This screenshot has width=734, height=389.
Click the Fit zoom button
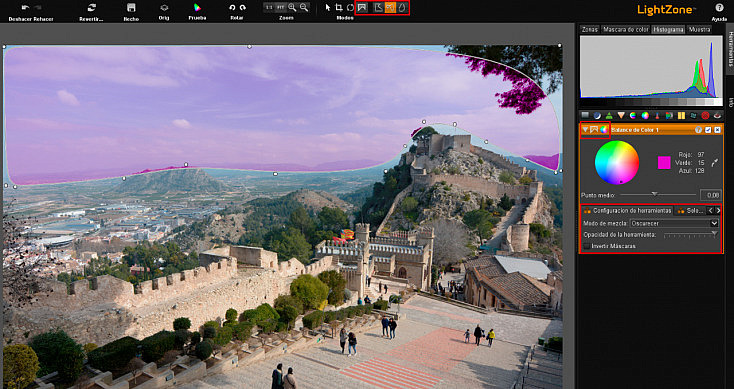pos(280,7)
